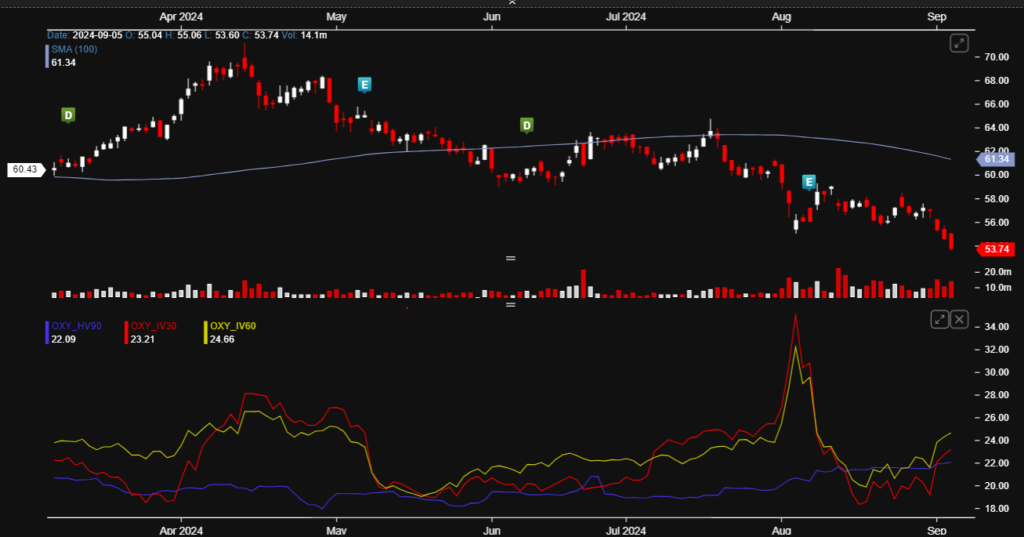Maximize the volatility panel with OXY_IV30
This screenshot has height=537, width=1024.
click(x=939, y=319)
